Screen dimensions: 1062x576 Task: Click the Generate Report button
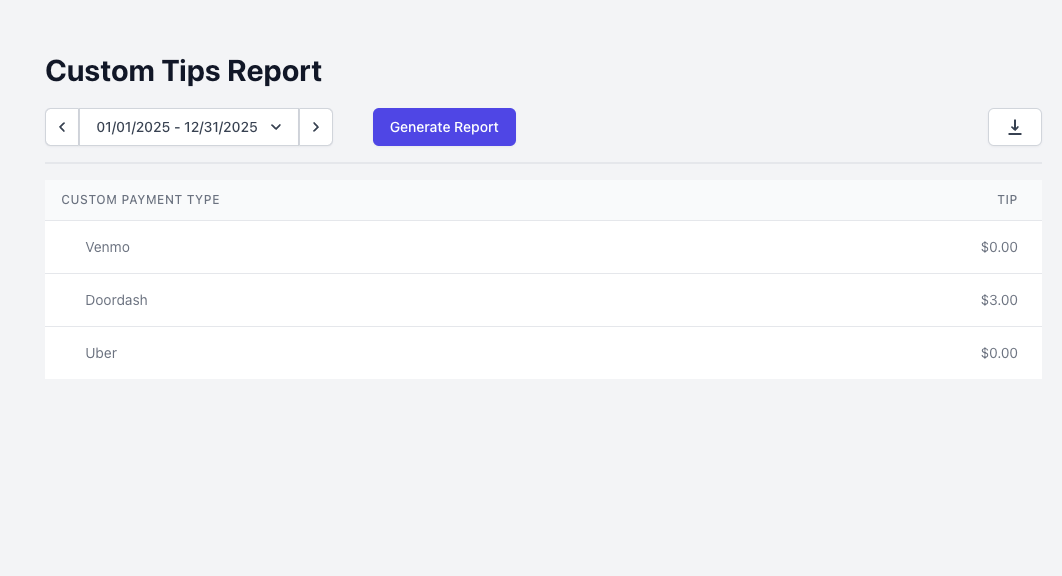[x=444, y=127]
